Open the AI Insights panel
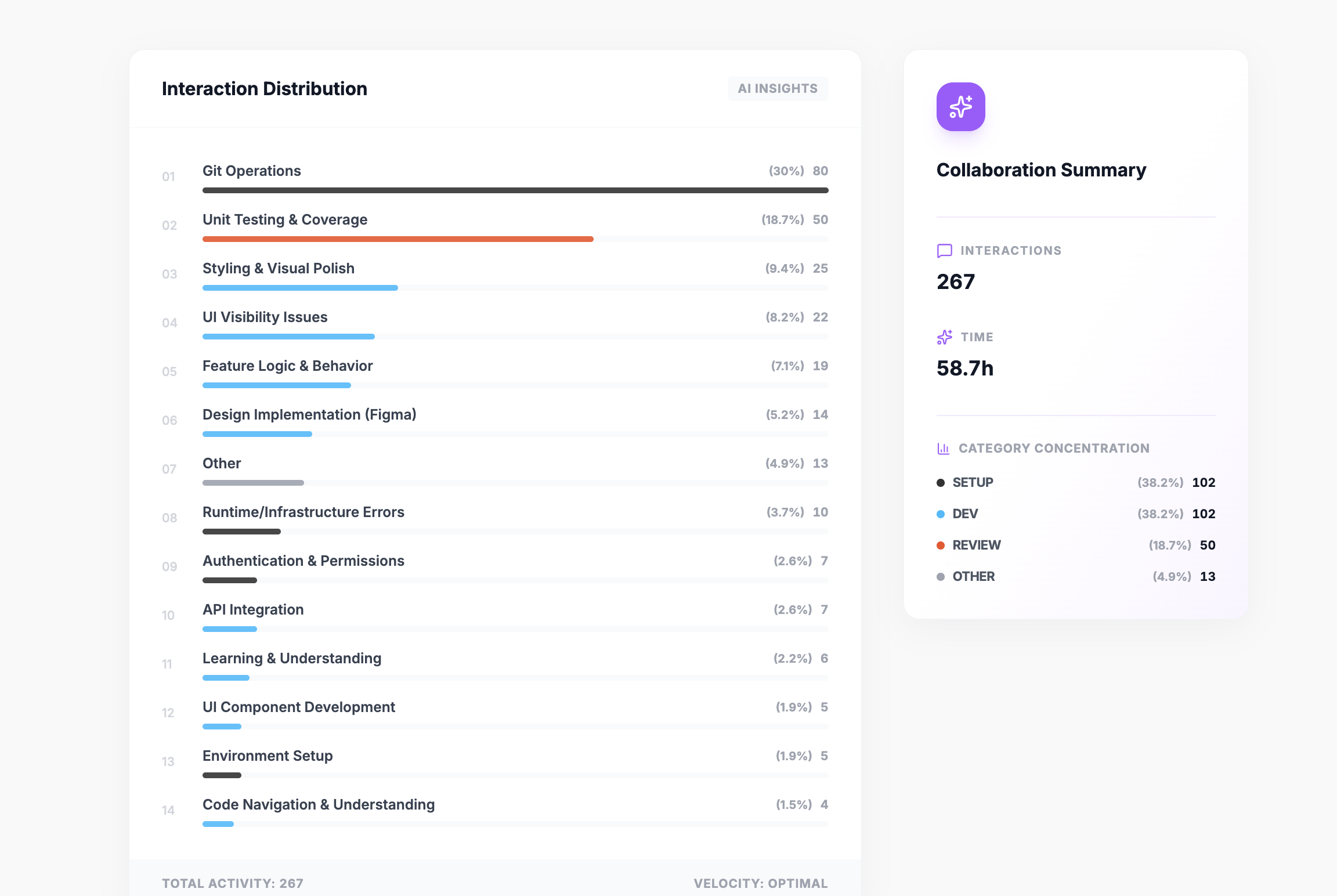The width and height of the screenshot is (1337, 896). click(778, 88)
